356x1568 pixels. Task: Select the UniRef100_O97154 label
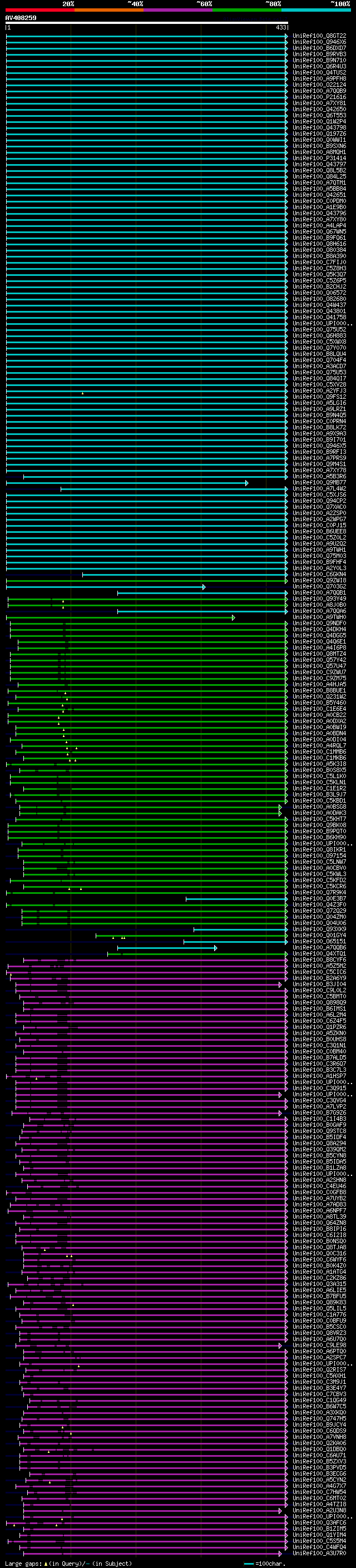(x=319, y=857)
